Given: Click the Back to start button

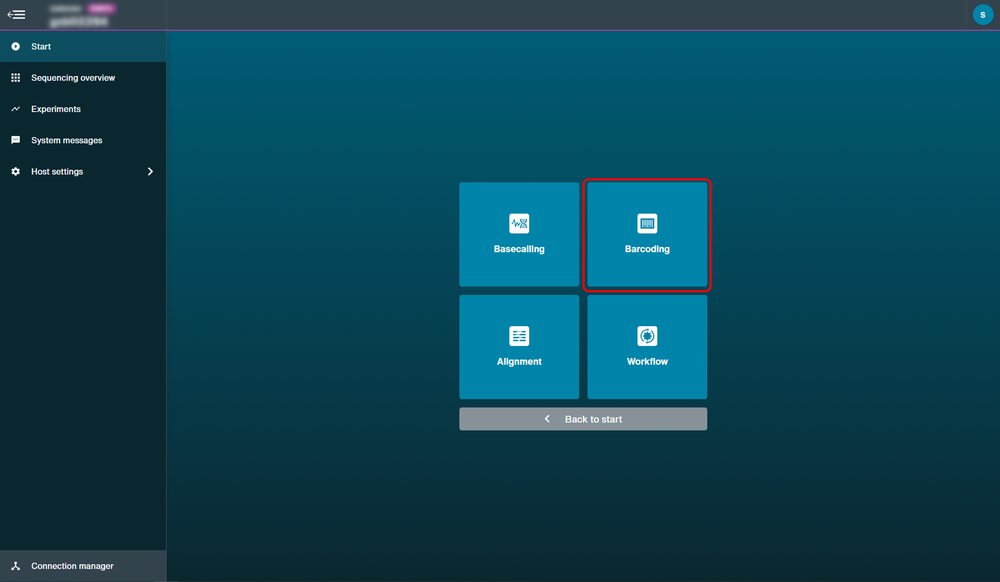Looking at the screenshot, I should coord(583,419).
